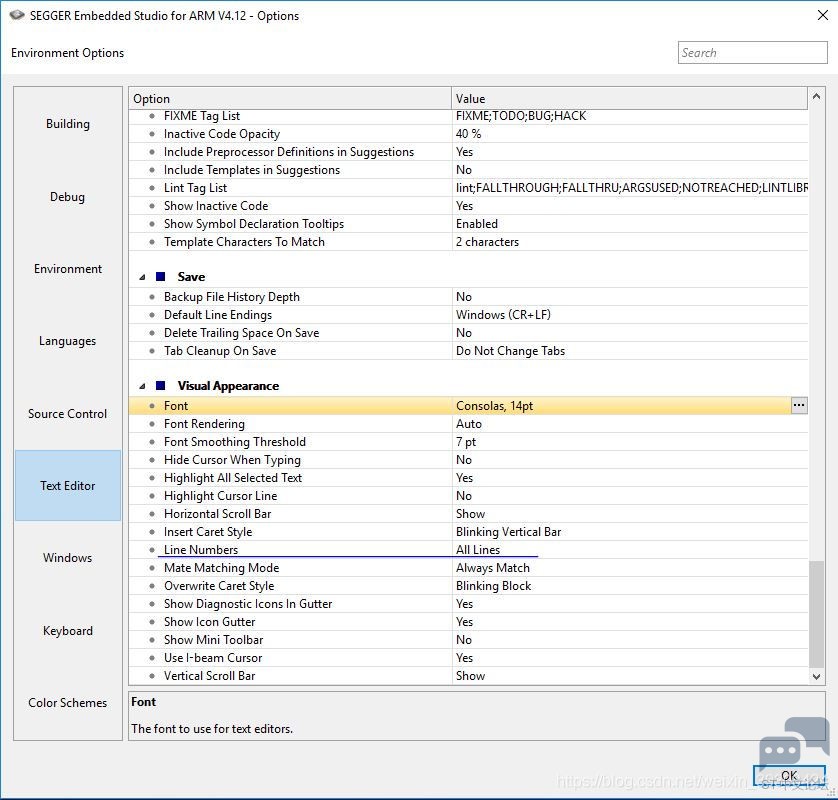Click the Enabled value for Symbol Tooltips

tap(477, 224)
